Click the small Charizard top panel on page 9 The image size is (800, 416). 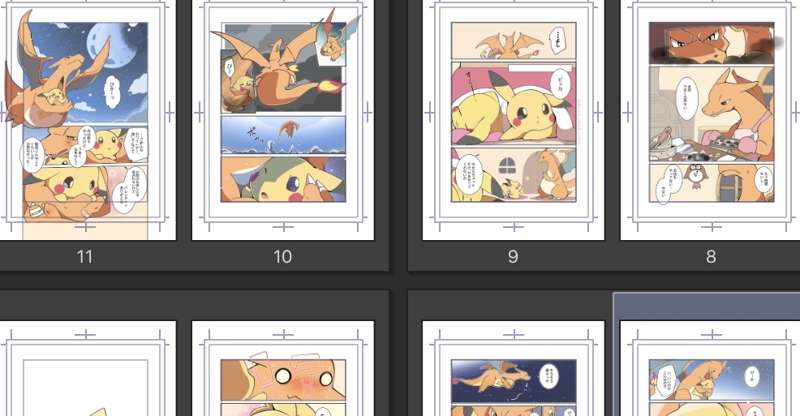point(514,41)
